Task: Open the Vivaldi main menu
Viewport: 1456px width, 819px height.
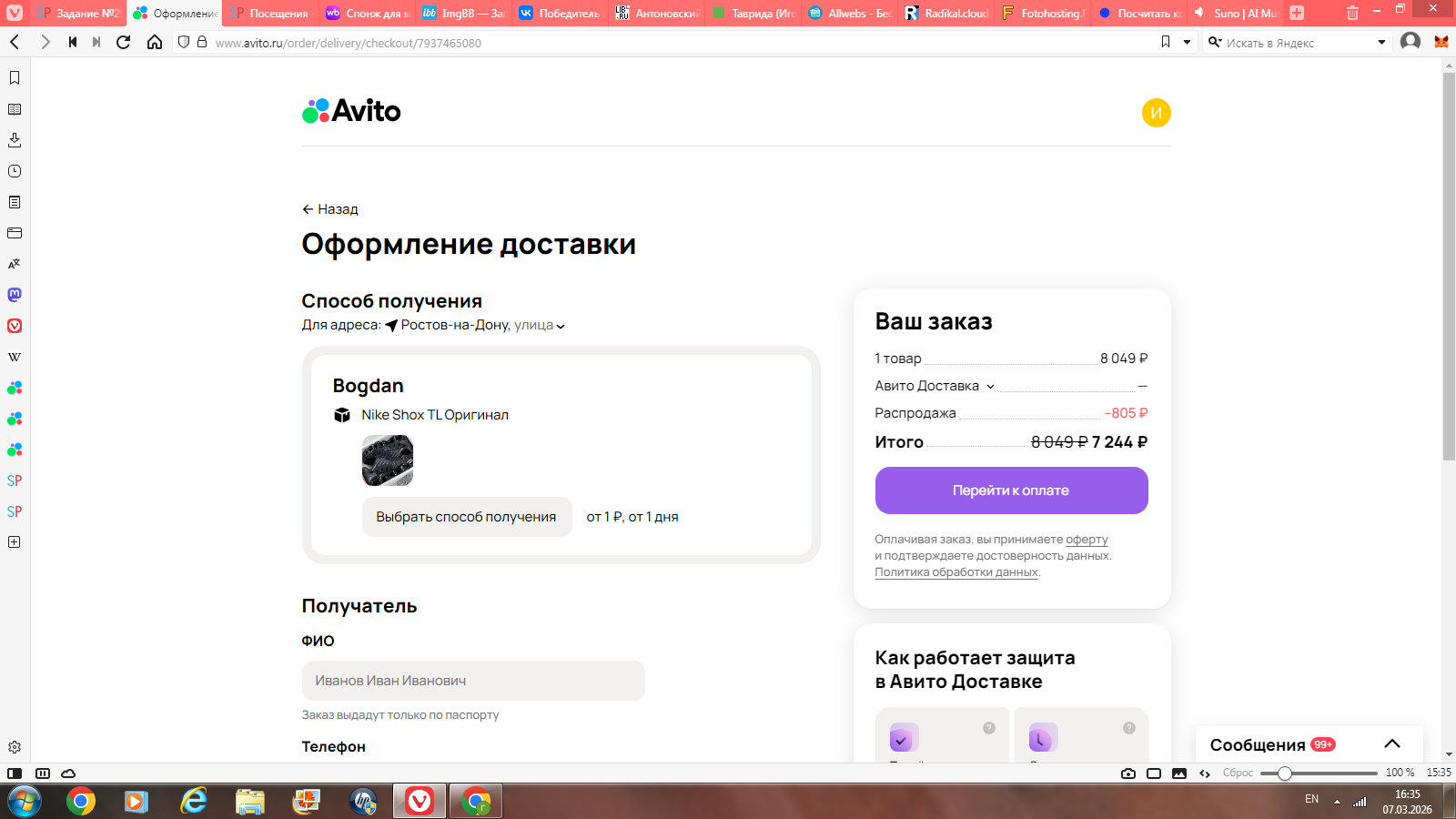Action: [x=15, y=13]
